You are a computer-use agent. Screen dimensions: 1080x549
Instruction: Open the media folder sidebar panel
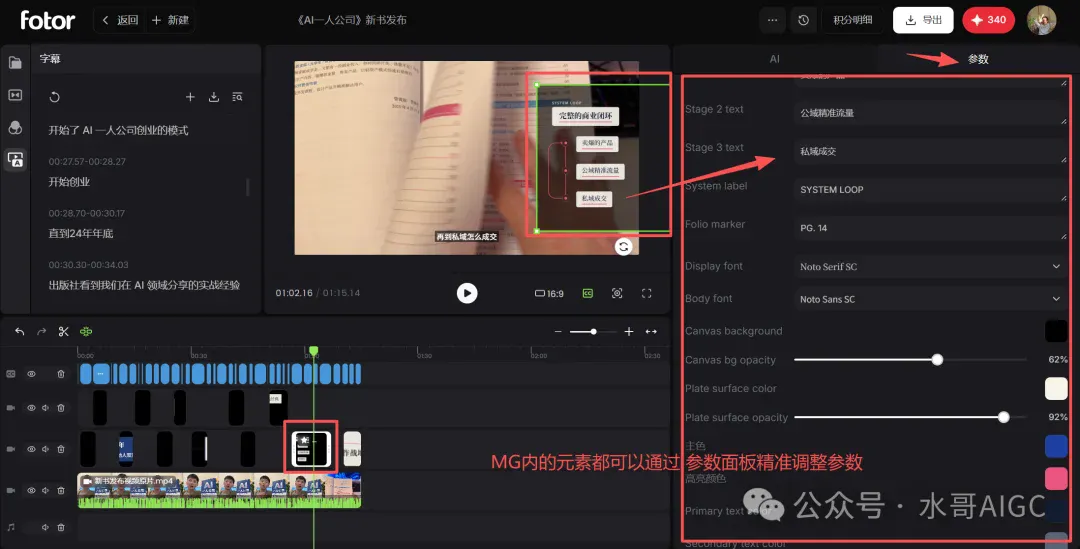coord(15,63)
